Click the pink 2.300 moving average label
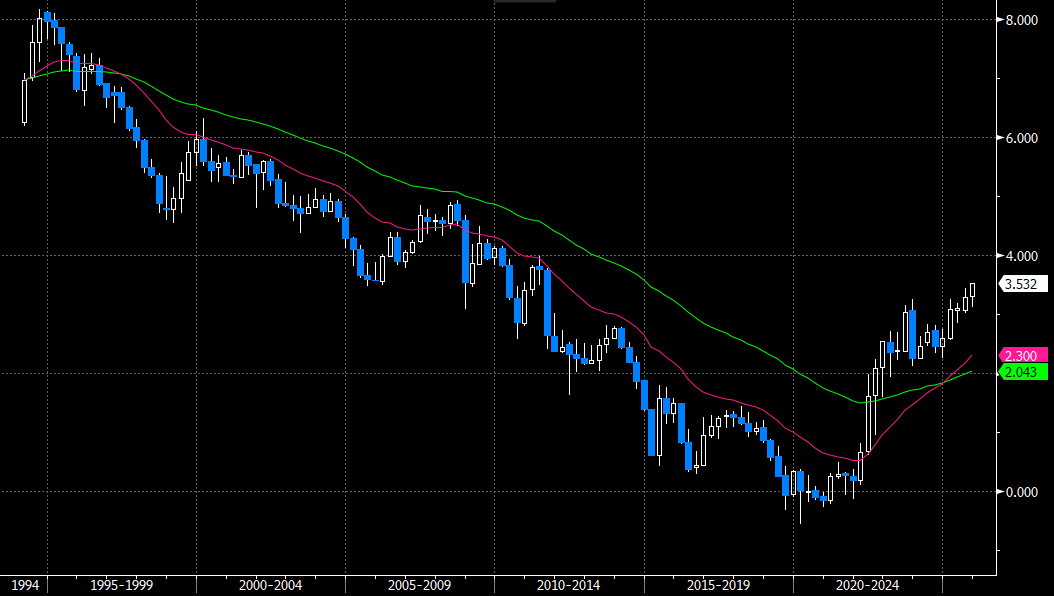The height and width of the screenshot is (596, 1054). click(x=1022, y=356)
